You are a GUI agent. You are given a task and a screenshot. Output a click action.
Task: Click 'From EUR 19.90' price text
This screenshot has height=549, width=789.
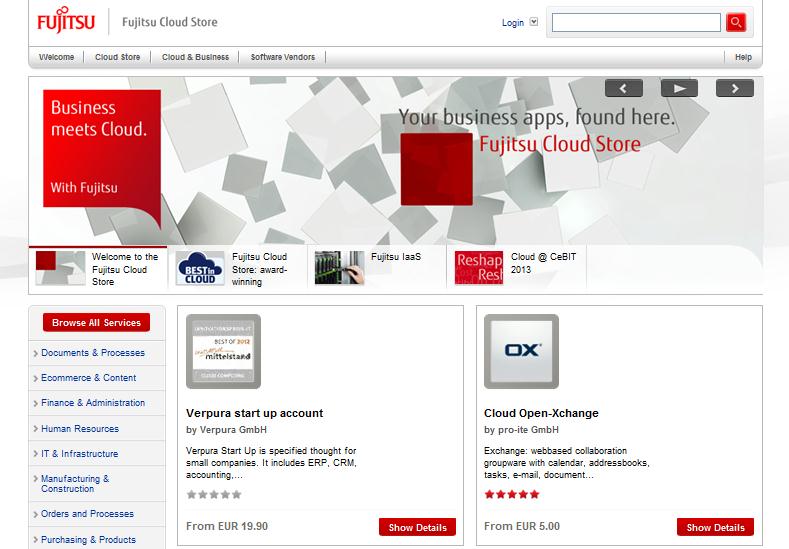tap(227, 526)
